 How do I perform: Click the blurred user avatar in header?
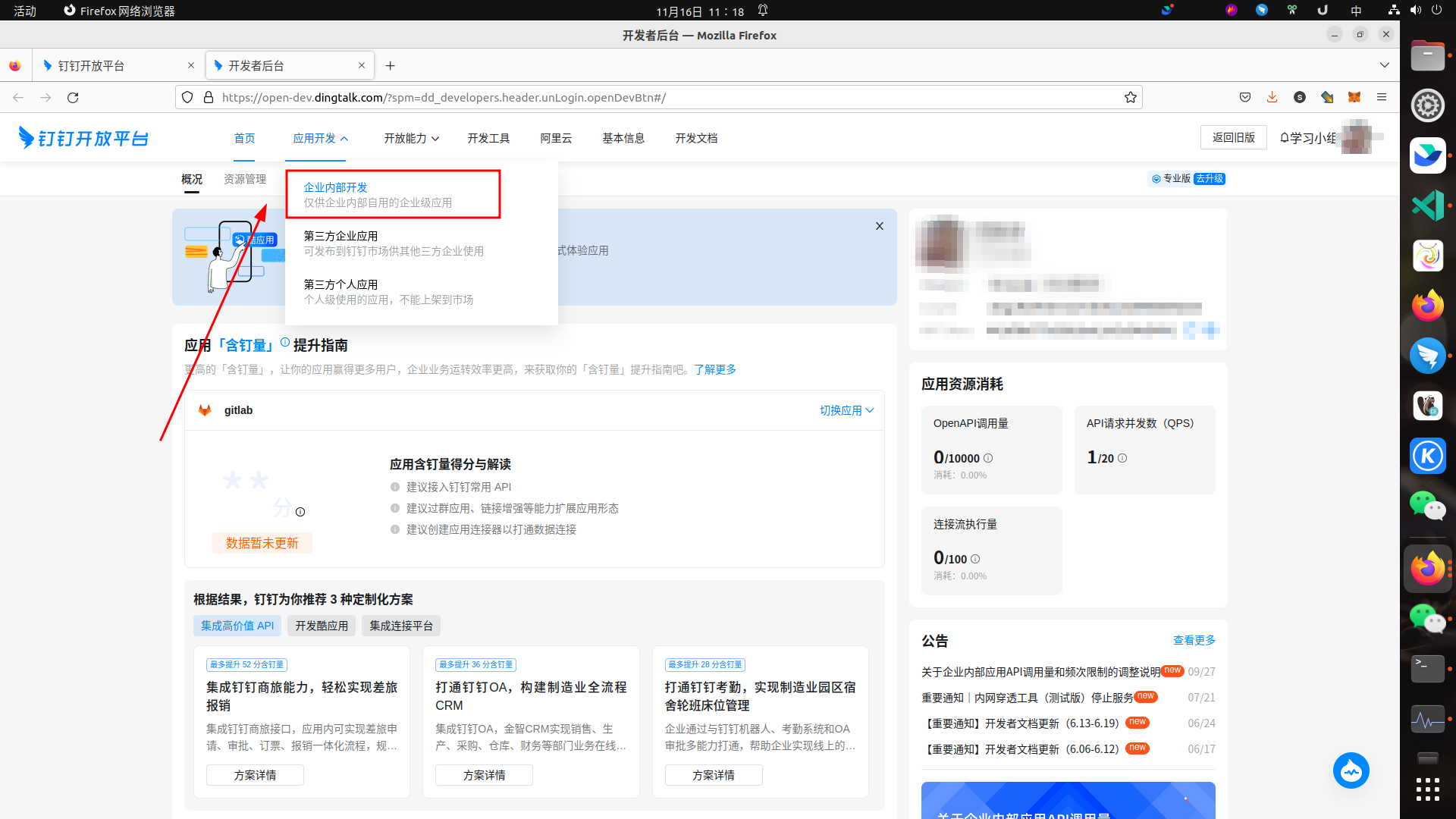point(1356,137)
